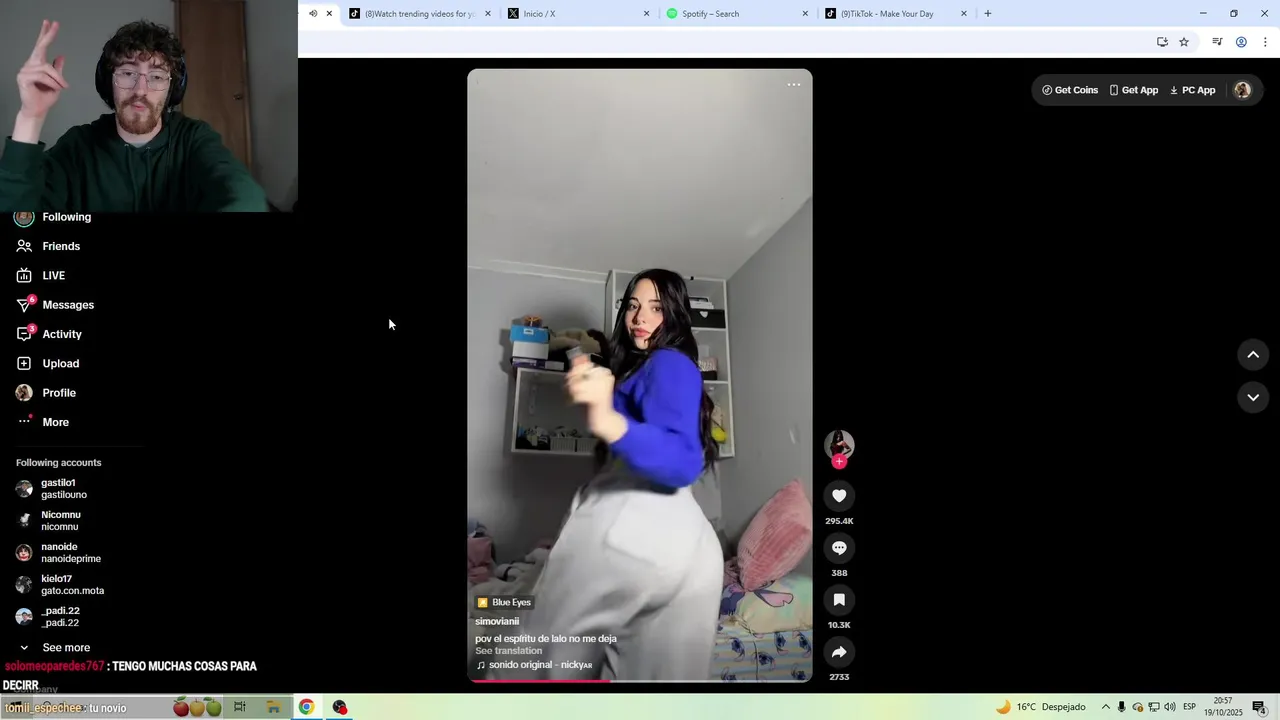1280x720 pixels.
Task: Download the PC App
Action: click(1192, 90)
